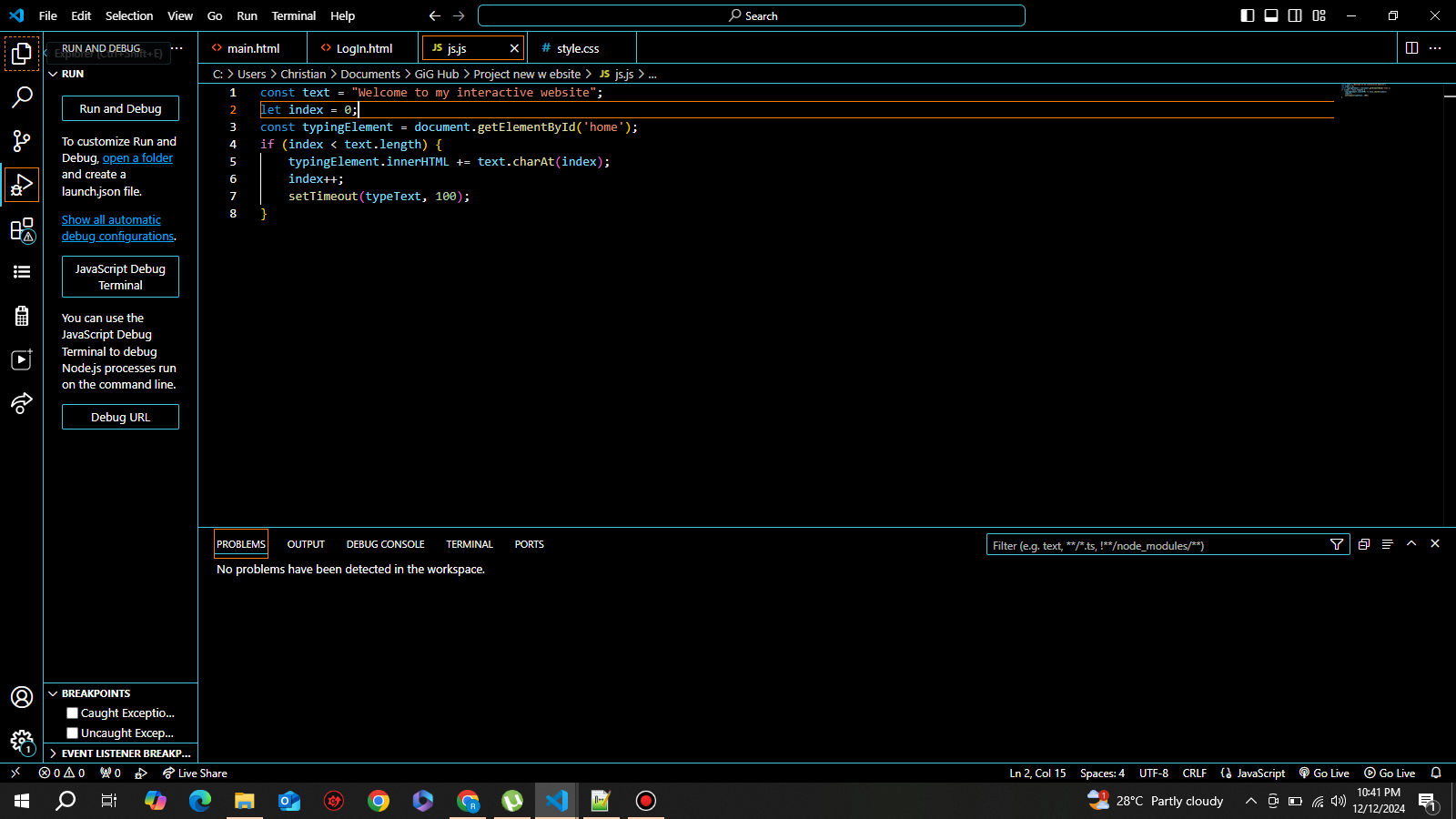This screenshot has height=819, width=1456.
Task: Switch to the Debug Console tab
Action: (x=385, y=544)
